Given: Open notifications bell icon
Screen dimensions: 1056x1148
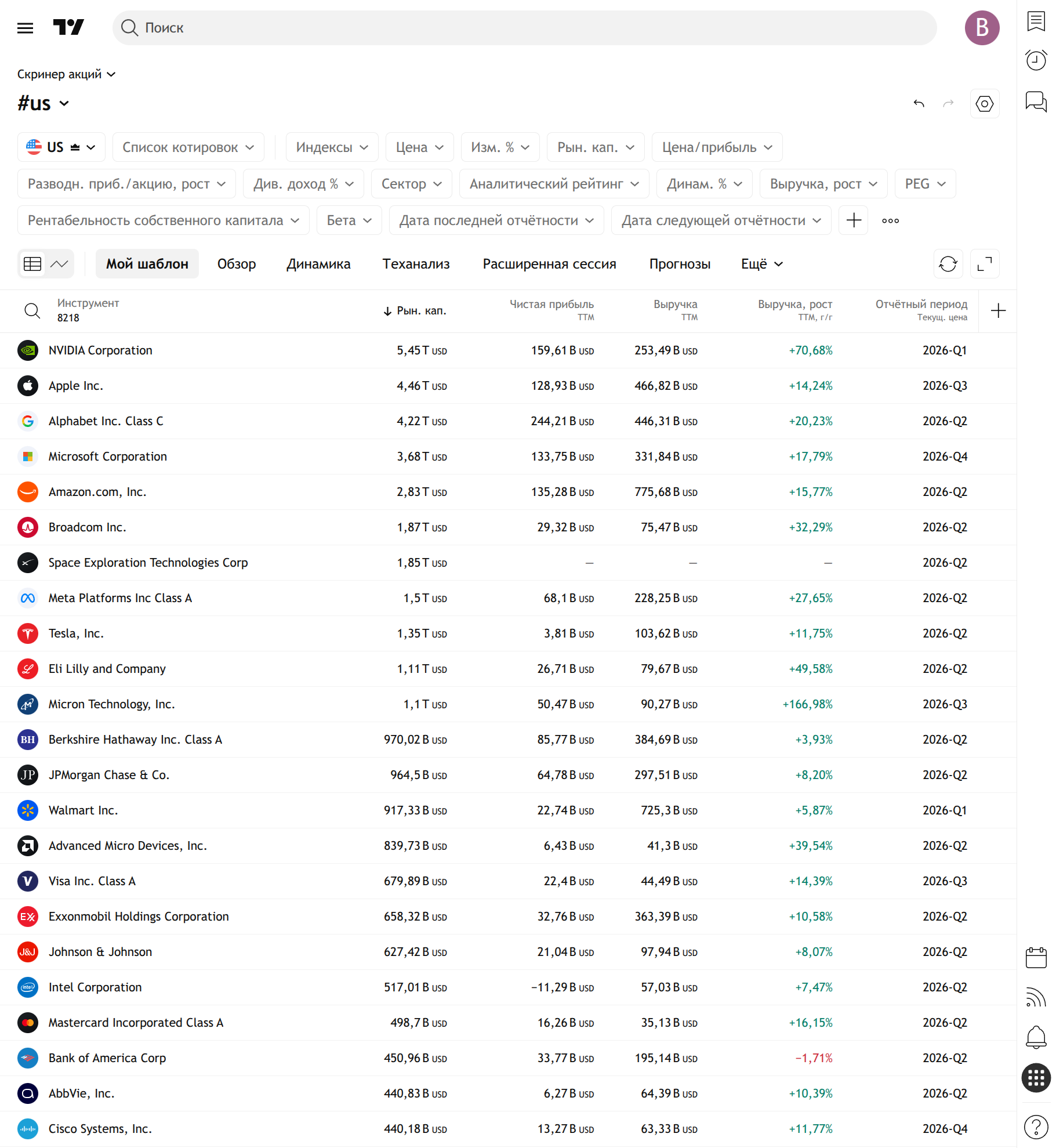Looking at the screenshot, I should click(x=1036, y=1037).
